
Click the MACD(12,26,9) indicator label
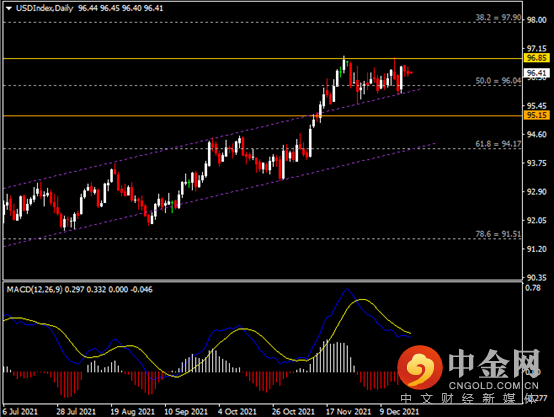(35, 289)
